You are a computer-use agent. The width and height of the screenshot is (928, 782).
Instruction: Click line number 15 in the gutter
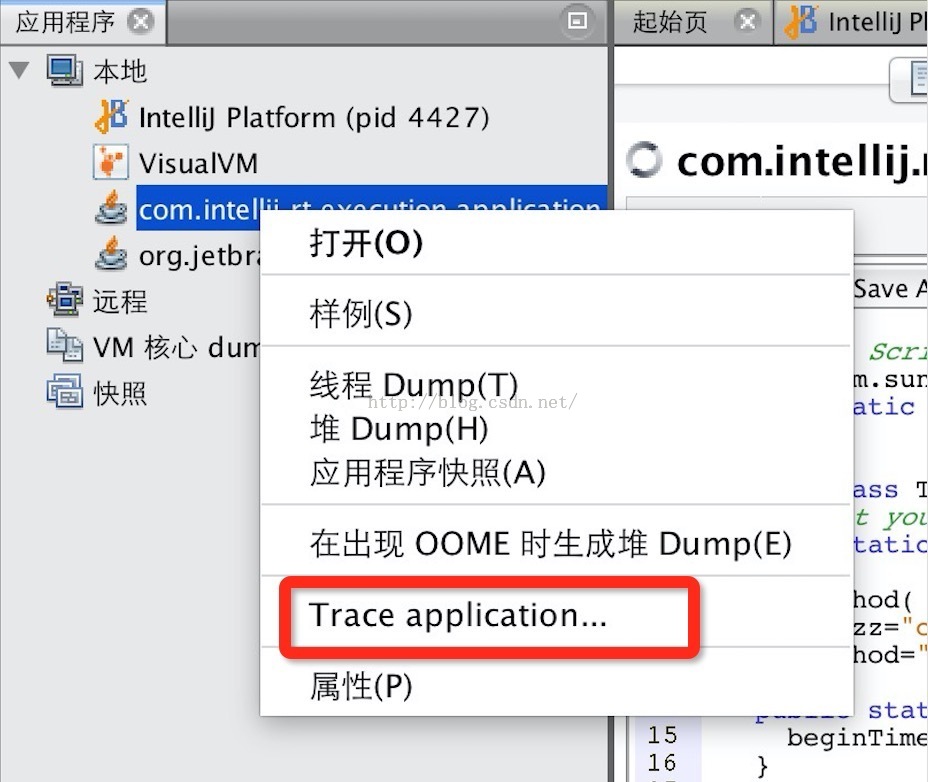click(662, 735)
